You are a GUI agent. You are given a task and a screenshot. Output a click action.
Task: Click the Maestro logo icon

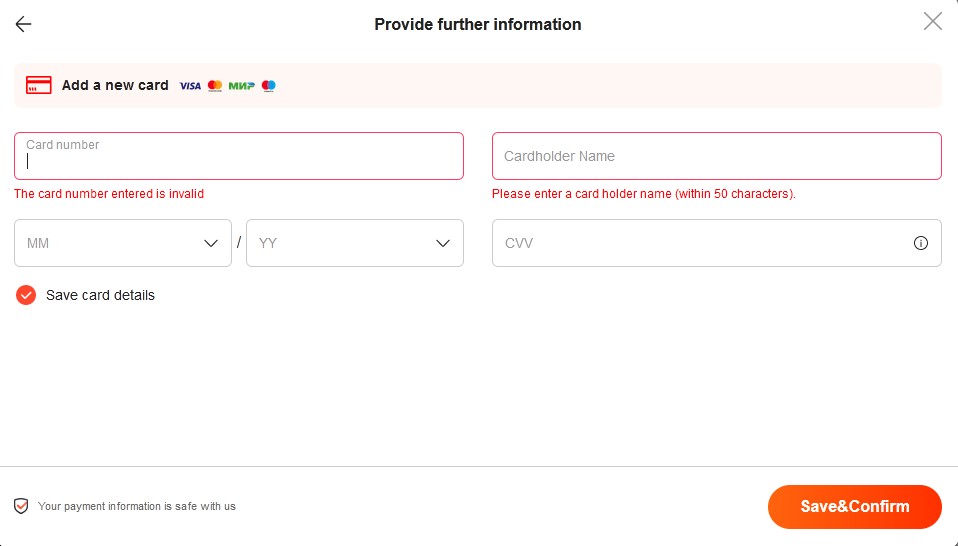click(268, 86)
